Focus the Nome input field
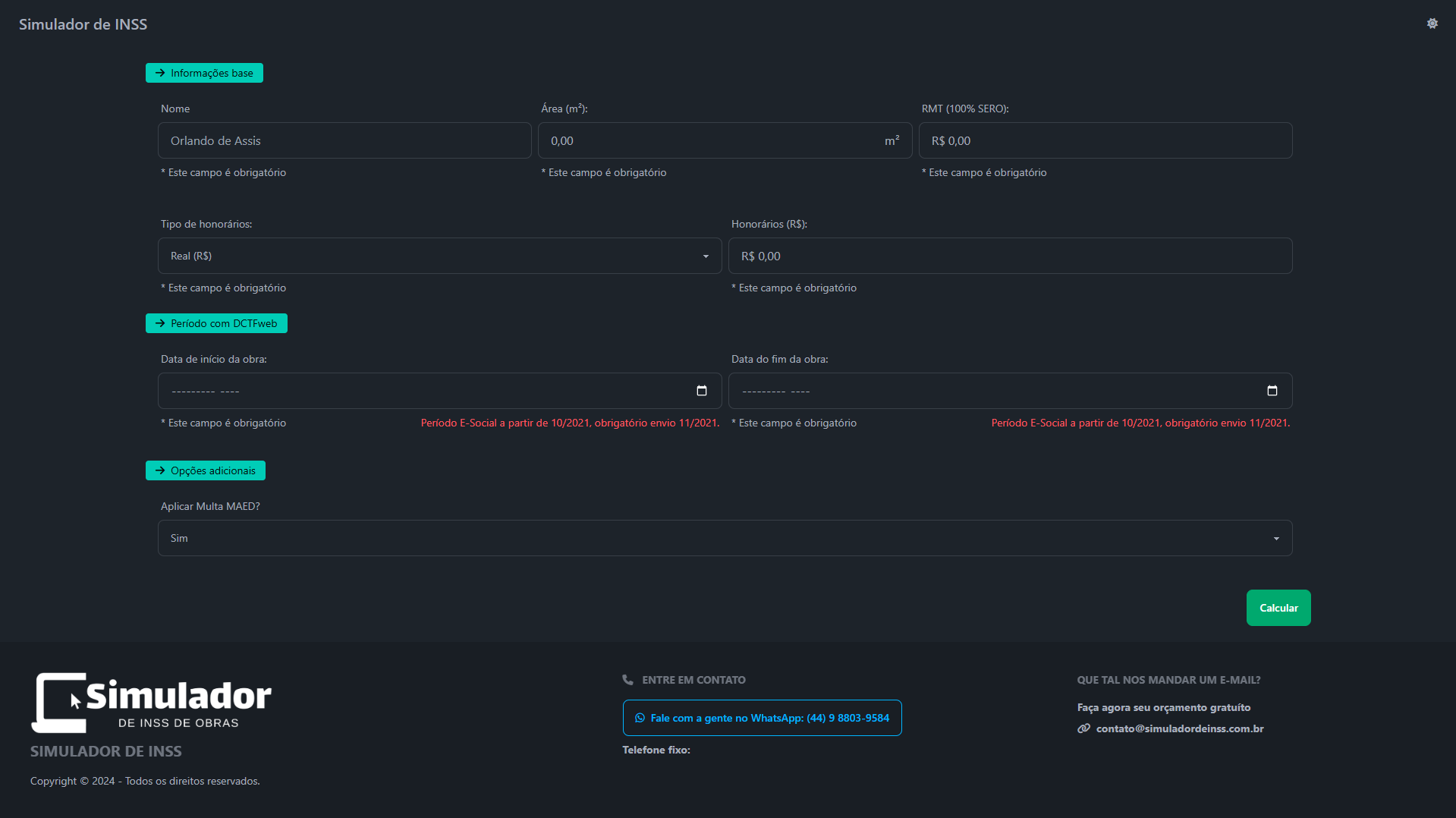1456x818 pixels. [x=344, y=140]
